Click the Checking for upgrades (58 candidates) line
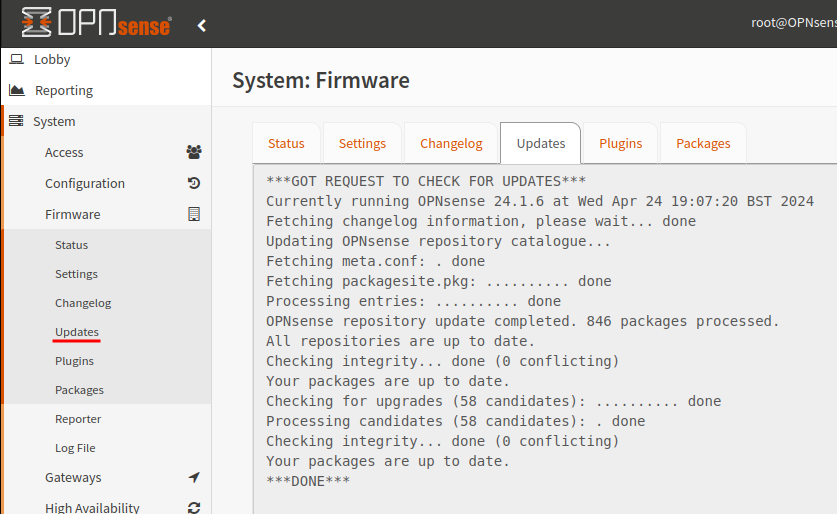This screenshot has height=514, width=837. coord(494,401)
